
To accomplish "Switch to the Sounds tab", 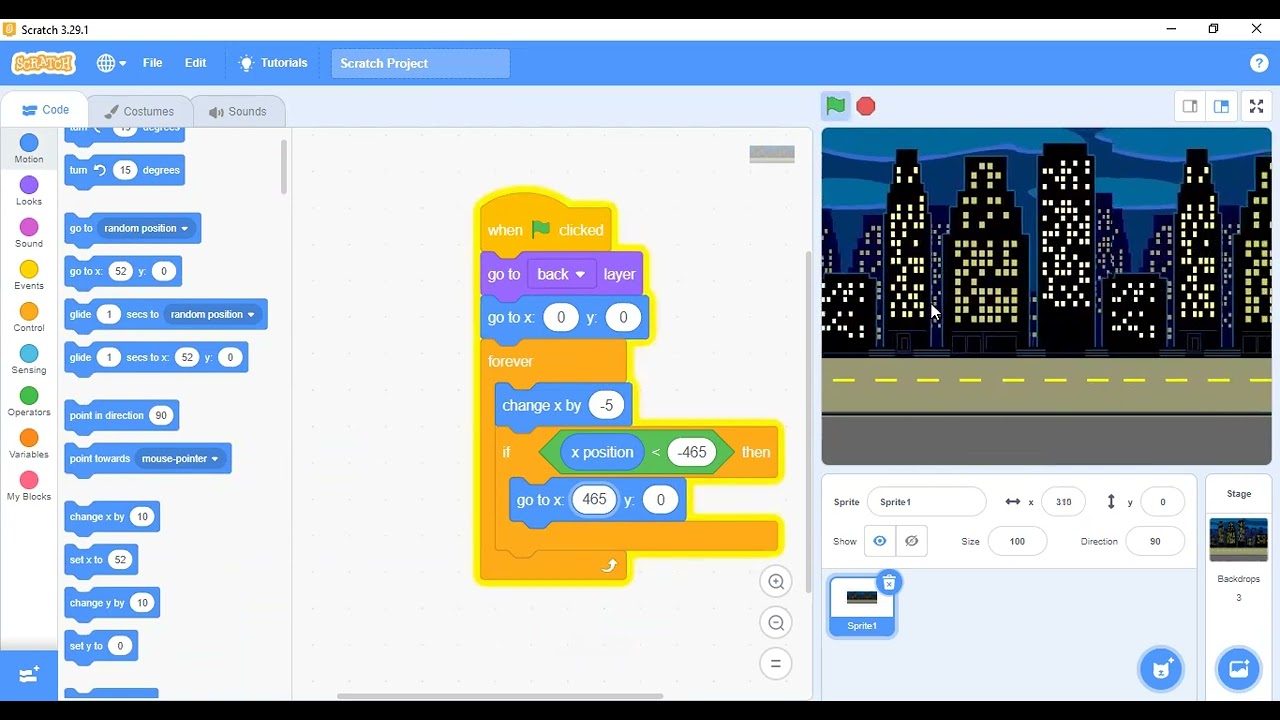I will 236,111.
